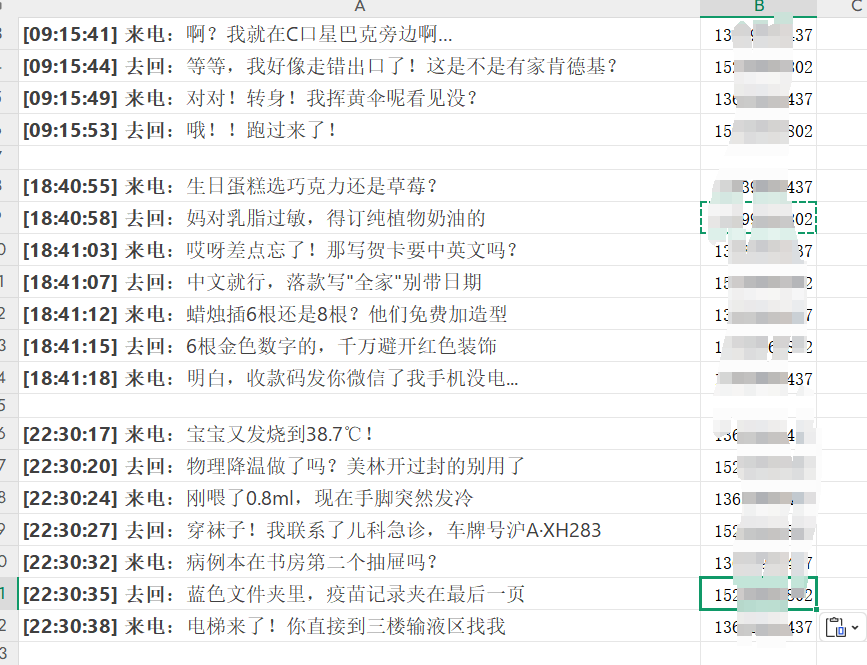
Task: Click the 09:15:44 KFC message cell
Action: (359, 66)
